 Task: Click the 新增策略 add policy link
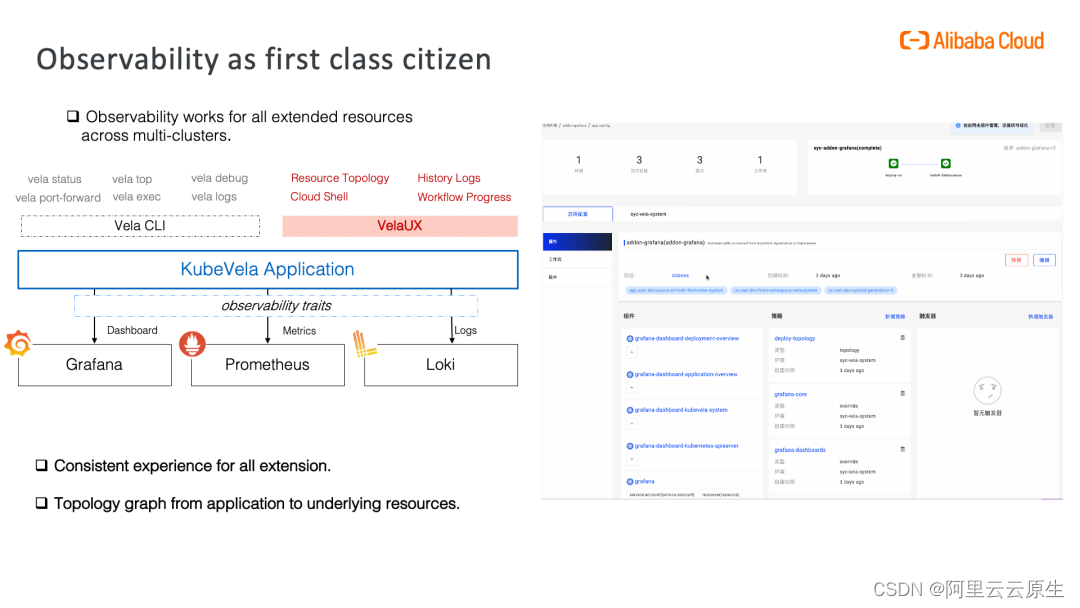[x=895, y=317]
